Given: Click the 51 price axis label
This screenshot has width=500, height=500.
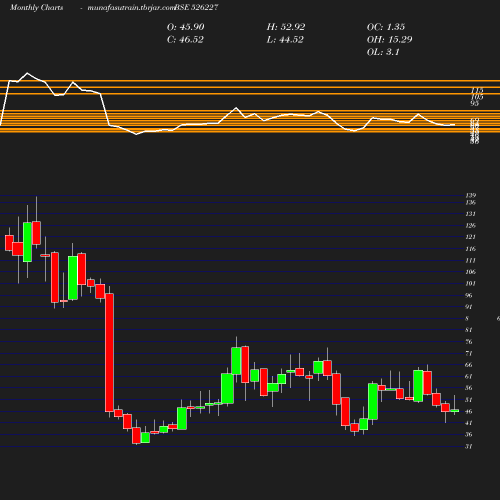Looking at the screenshot, I should pyautogui.click(x=469, y=400).
